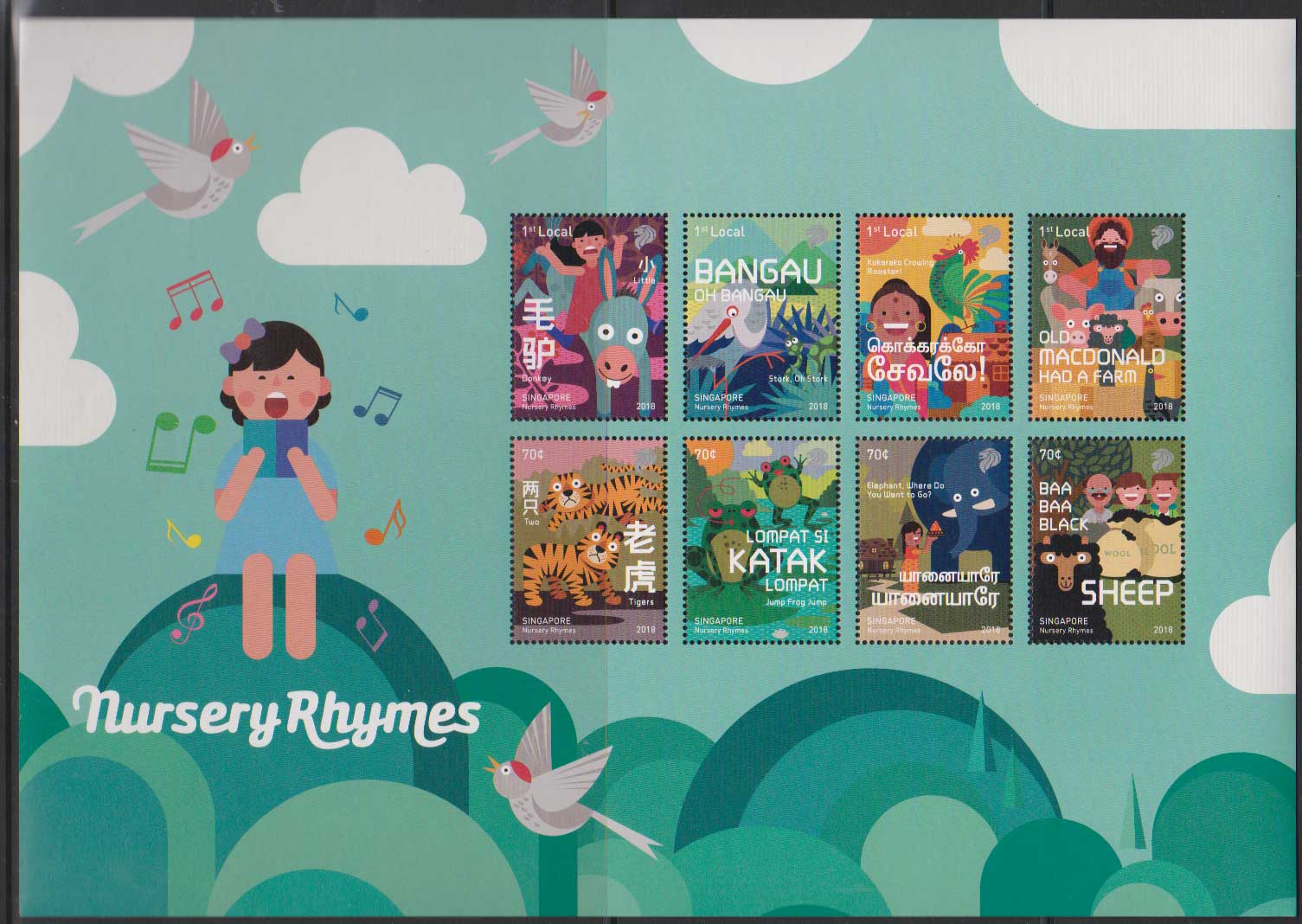The image size is (1302, 924).
Task: Click the '70¢' value on the tiger stamp
Action: [x=532, y=454]
